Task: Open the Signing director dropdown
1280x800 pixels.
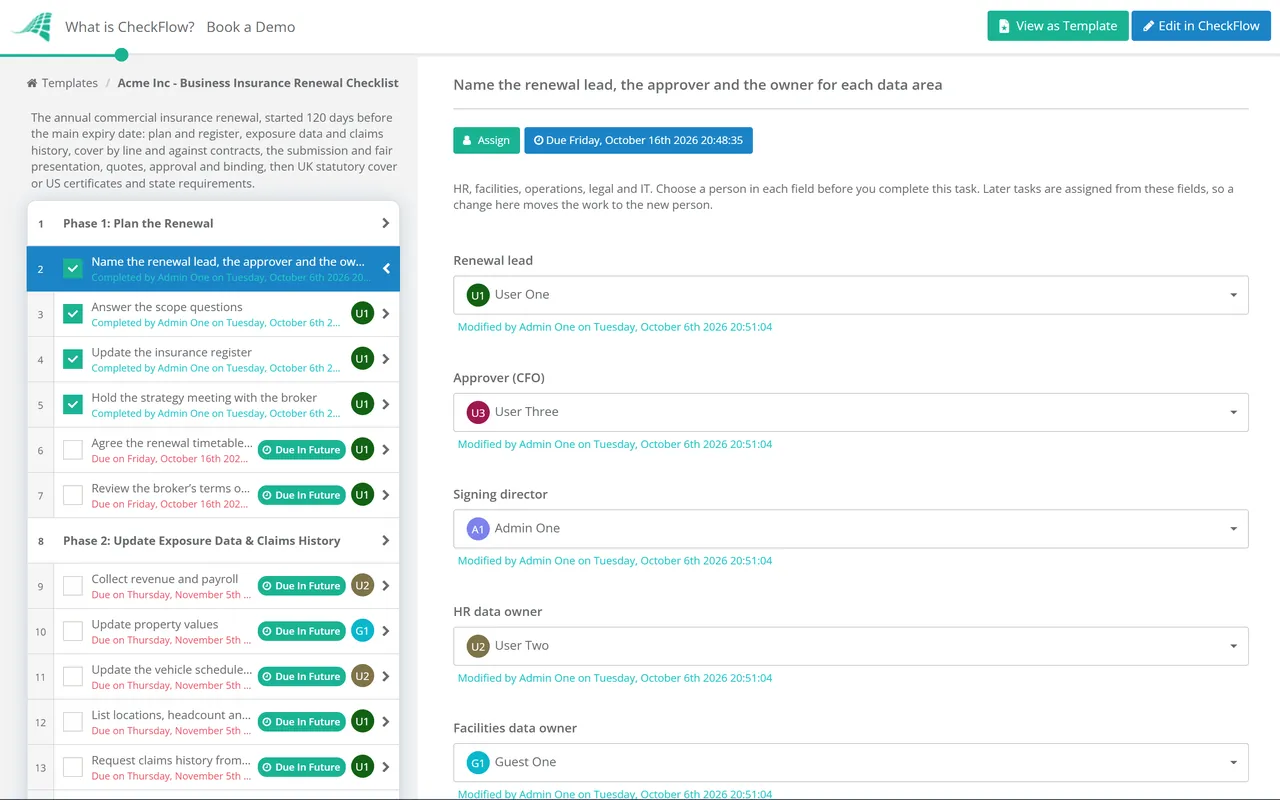Action: 851,528
